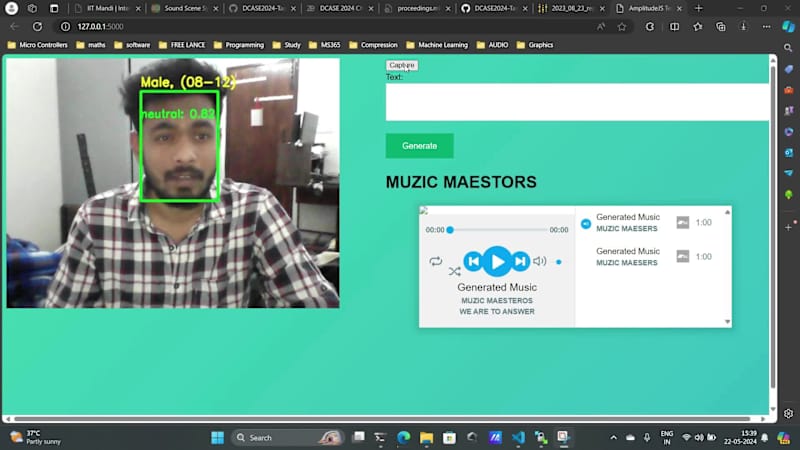800x450 pixels.
Task: Open the Microsoft Store from the taskbar
Action: tap(449, 438)
